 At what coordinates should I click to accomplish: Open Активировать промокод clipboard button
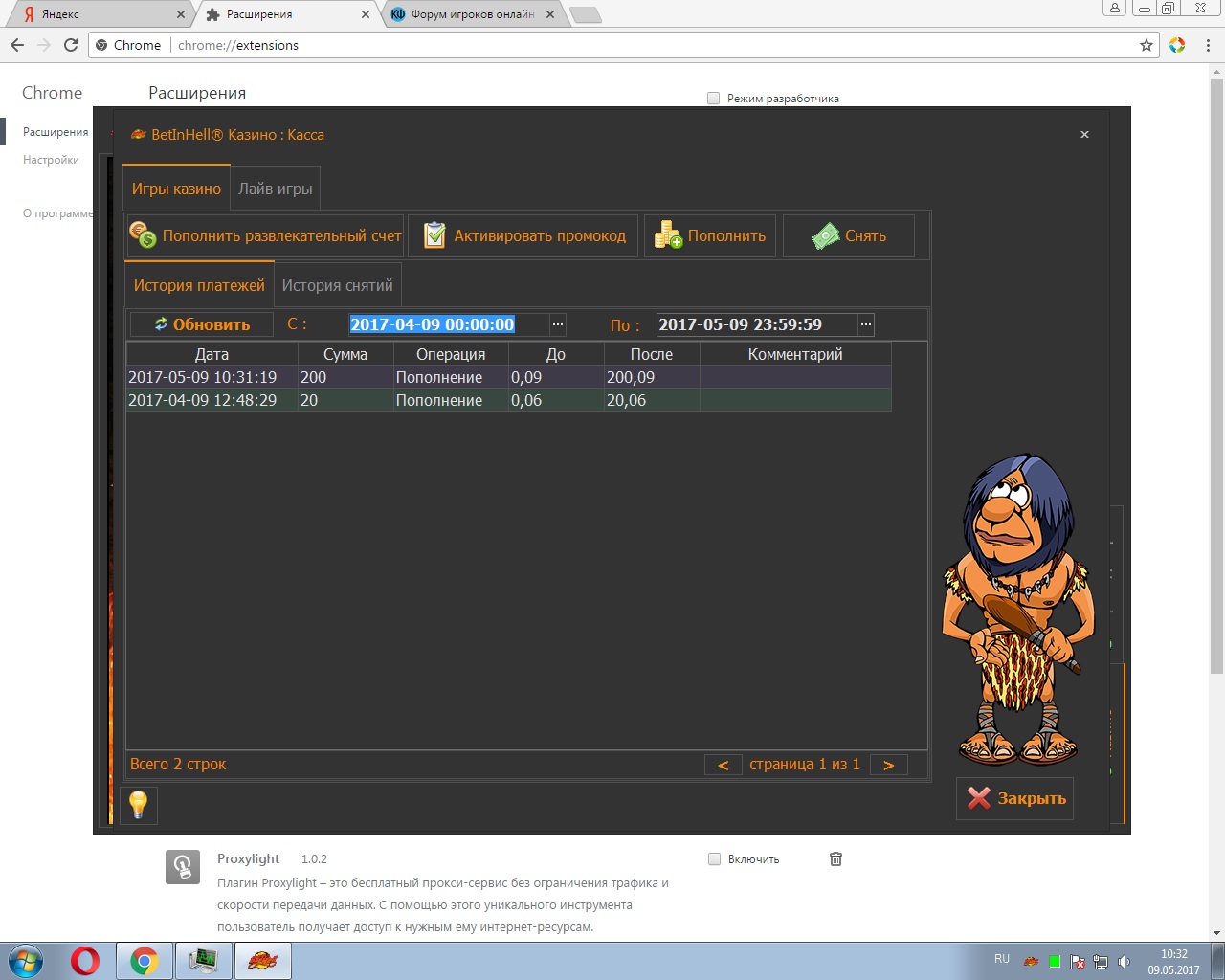pos(524,235)
